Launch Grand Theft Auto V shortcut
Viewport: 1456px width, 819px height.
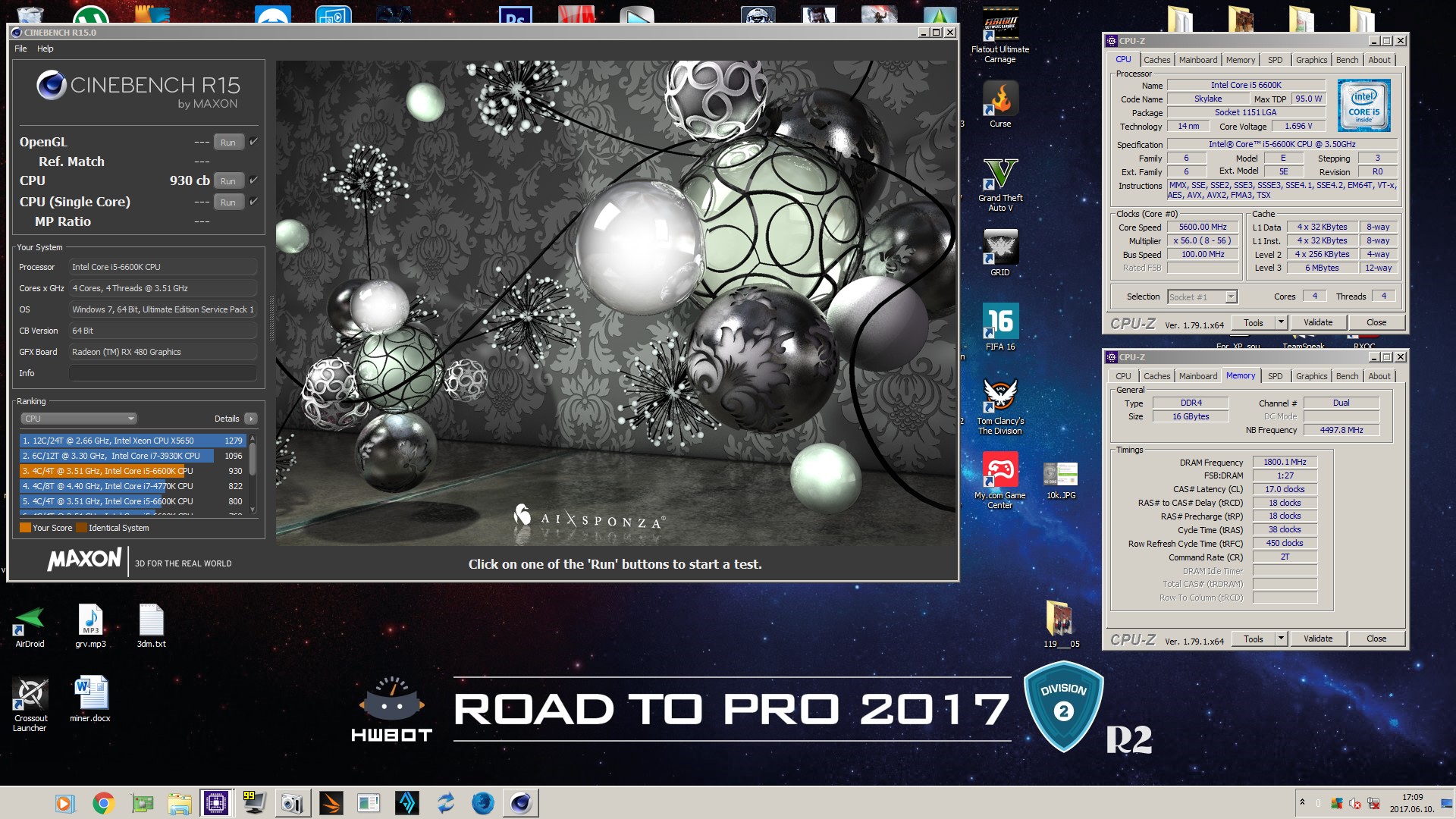point(1000,184)
